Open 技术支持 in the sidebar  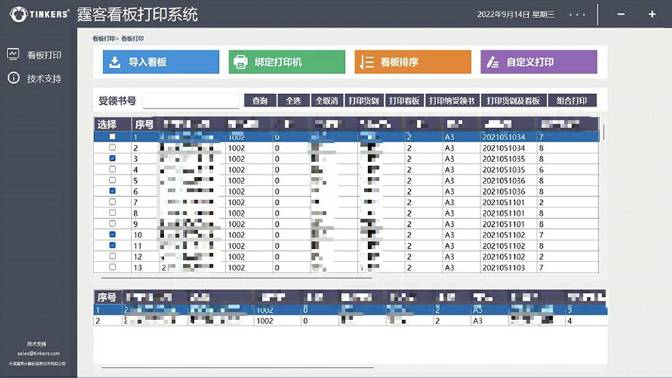point(44,78)
